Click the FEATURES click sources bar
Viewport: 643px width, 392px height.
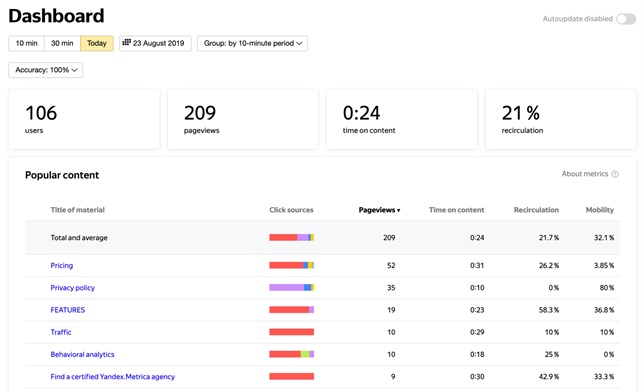292,310
